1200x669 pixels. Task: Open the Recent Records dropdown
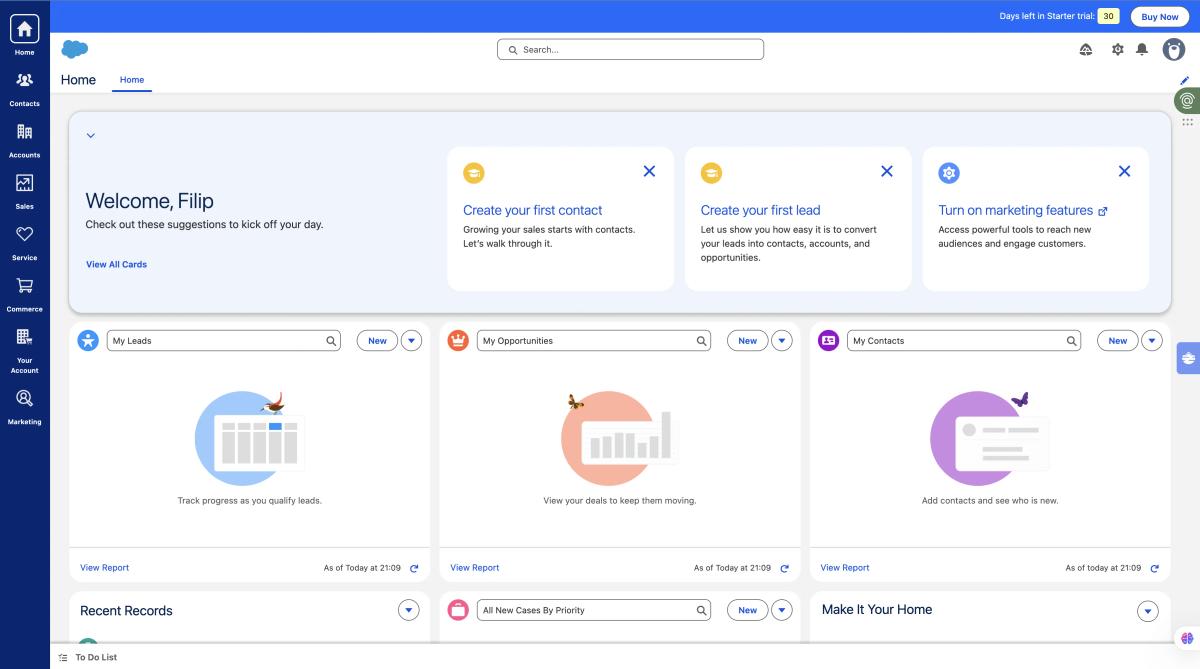click(x=408, y=610)
